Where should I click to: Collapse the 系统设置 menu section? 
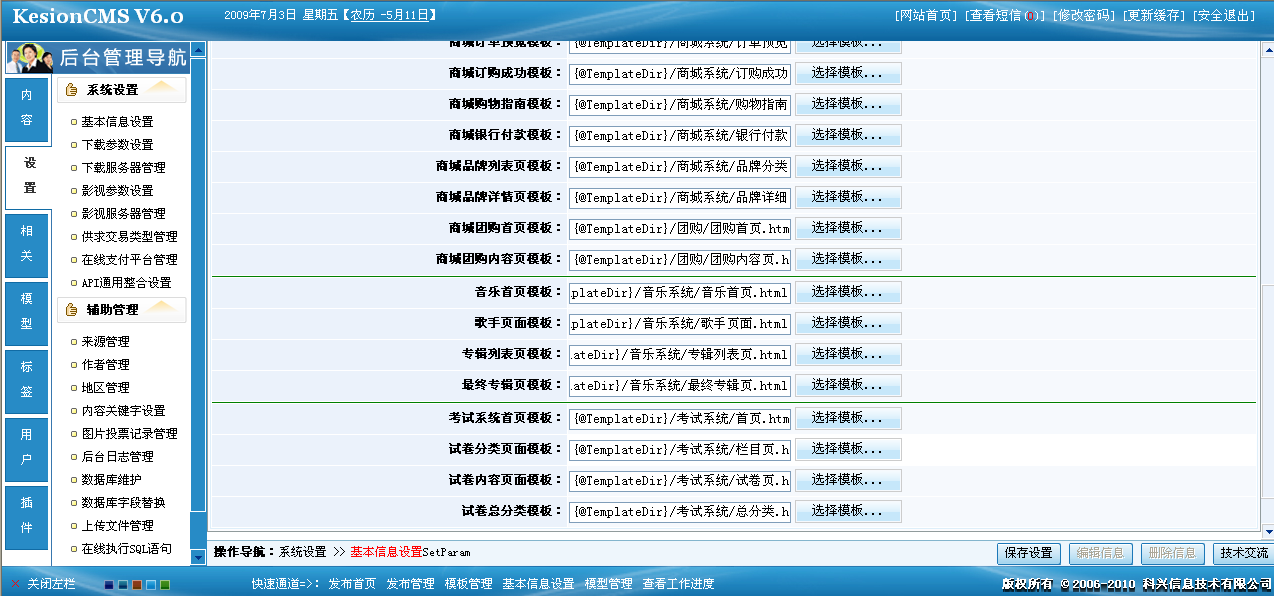pos(160,88)
